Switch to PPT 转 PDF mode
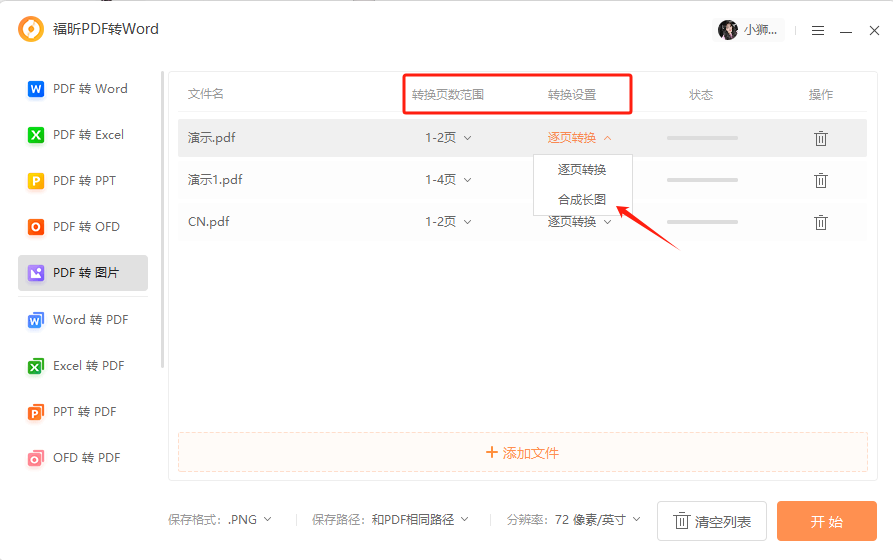This screenshot has height=560, width=893. (x=83, y=412)
